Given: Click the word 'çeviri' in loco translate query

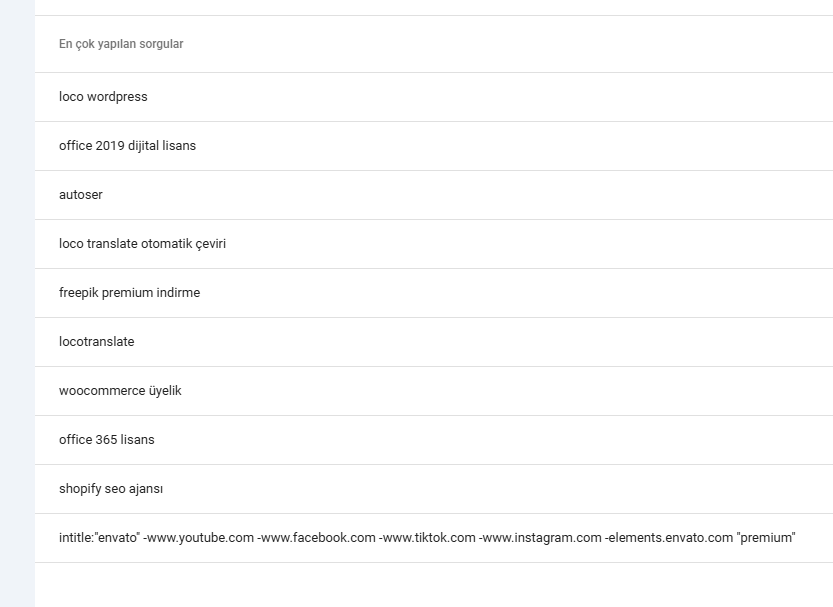Looking at the screenshot, I should point(211,244).
